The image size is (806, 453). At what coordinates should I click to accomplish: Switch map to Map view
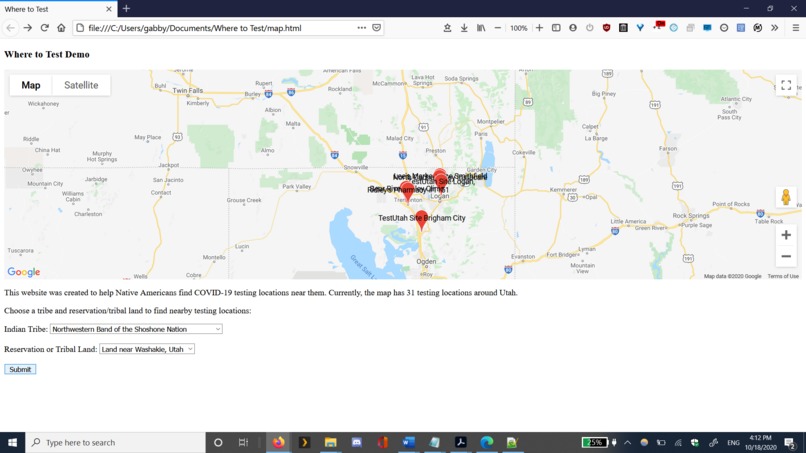tap(31, 85)
